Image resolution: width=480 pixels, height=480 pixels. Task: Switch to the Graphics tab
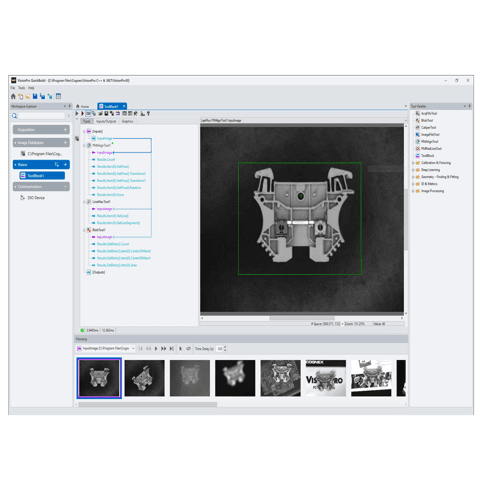tap(127, 121)
